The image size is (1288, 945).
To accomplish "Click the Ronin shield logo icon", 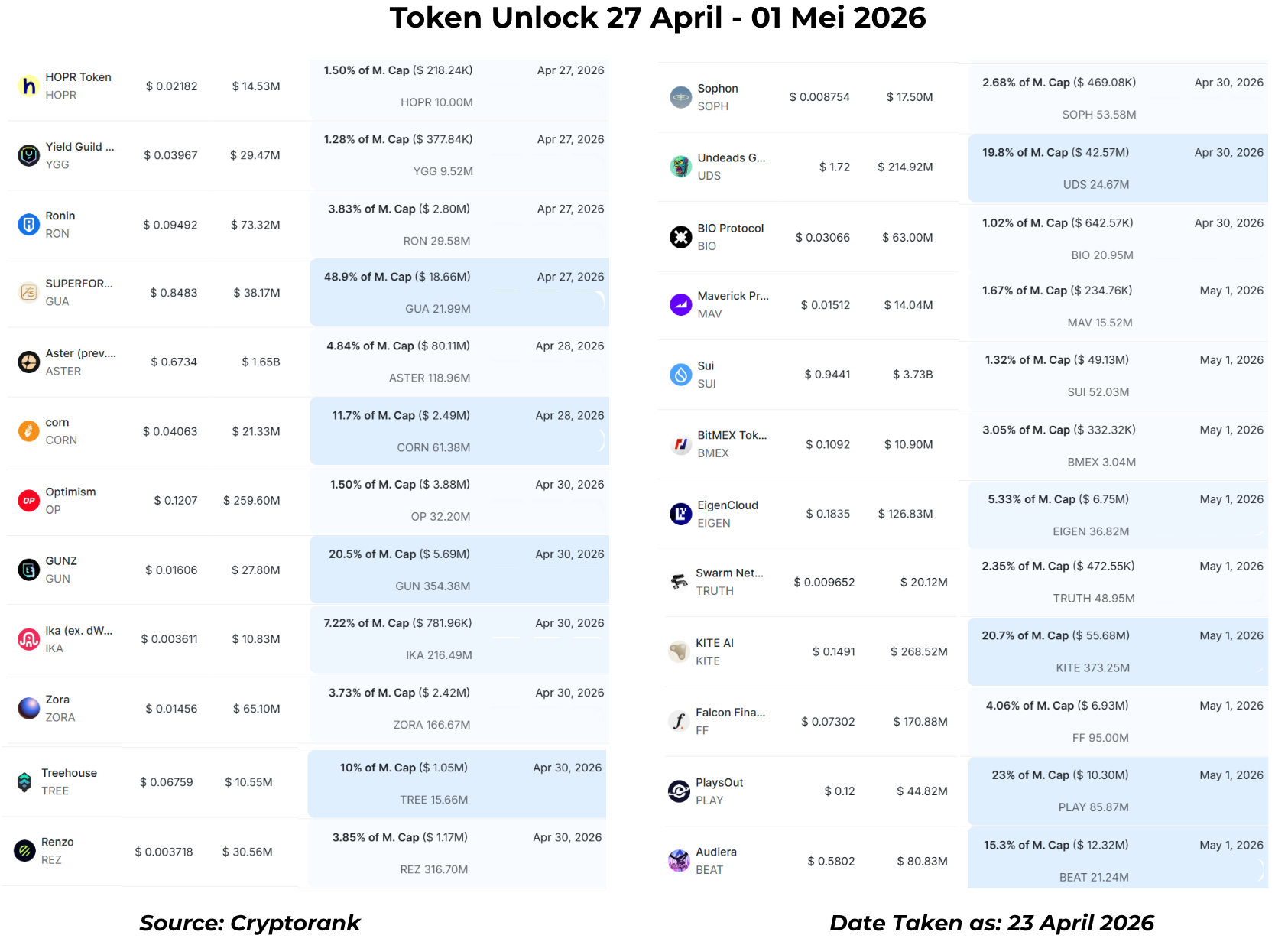I will tap(28, 225).
